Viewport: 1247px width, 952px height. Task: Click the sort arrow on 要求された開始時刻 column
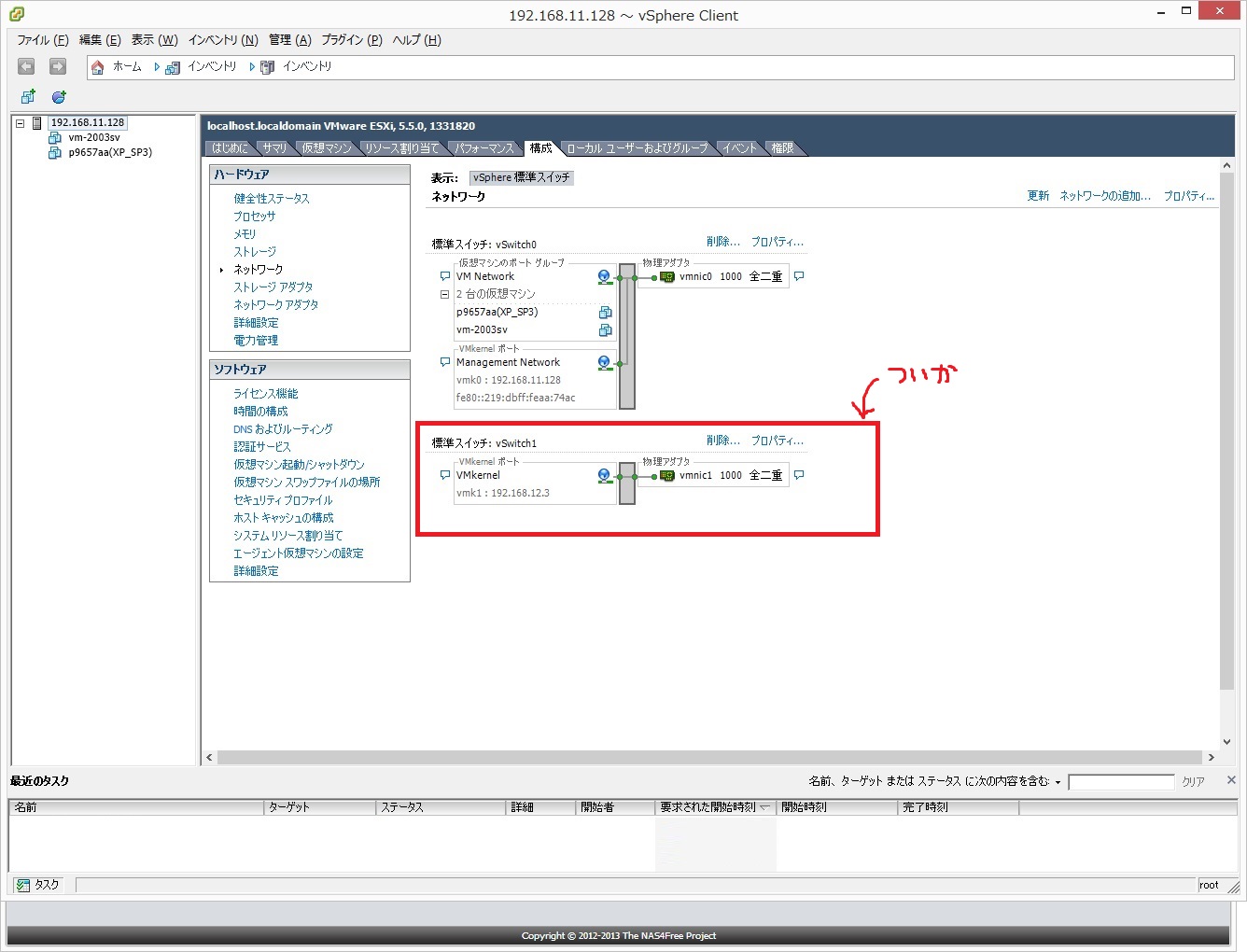764,807
